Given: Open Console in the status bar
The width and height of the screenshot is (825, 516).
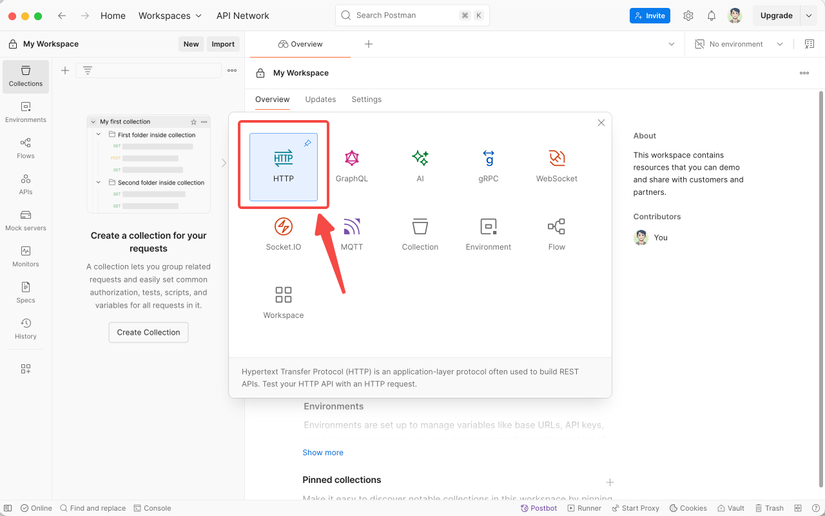Looking at the screenshot, I should coord(152,508).
